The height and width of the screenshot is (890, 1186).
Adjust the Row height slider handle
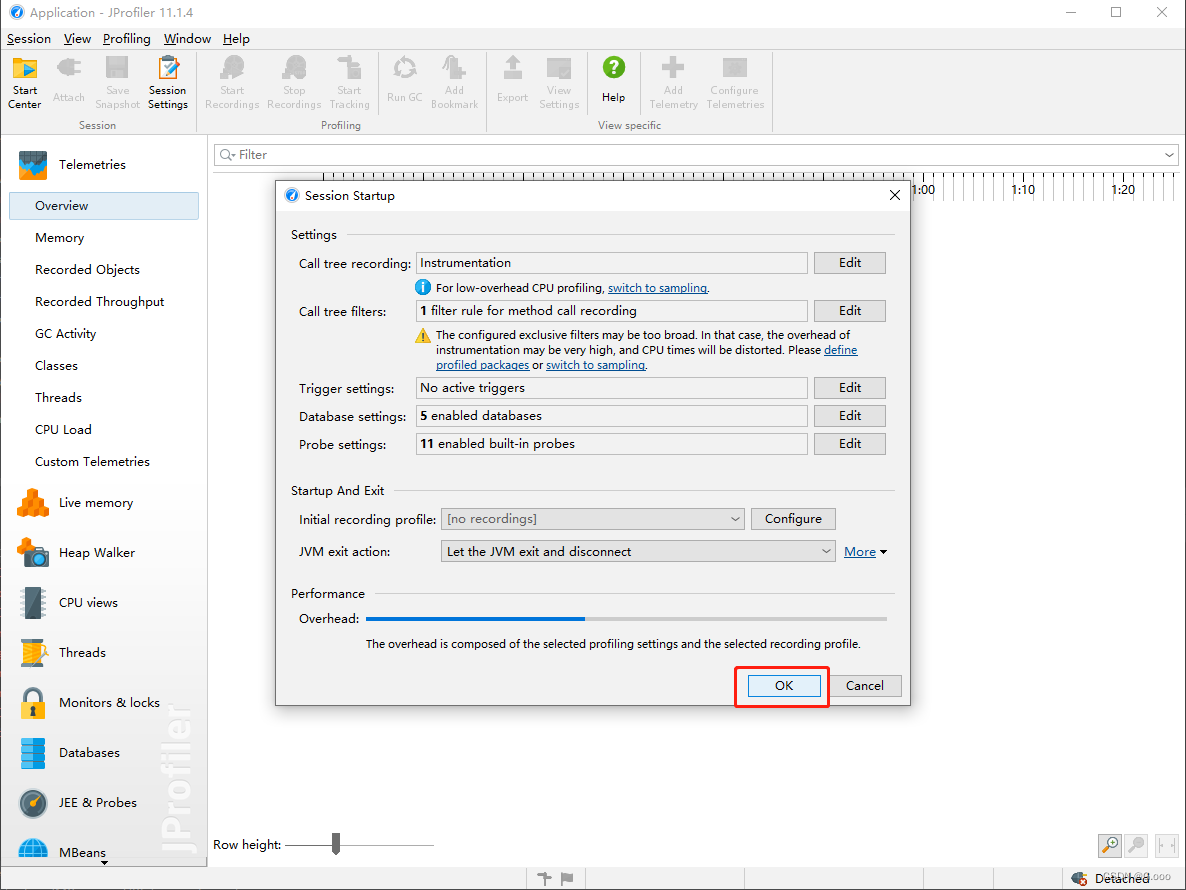[x=336, y=844]
